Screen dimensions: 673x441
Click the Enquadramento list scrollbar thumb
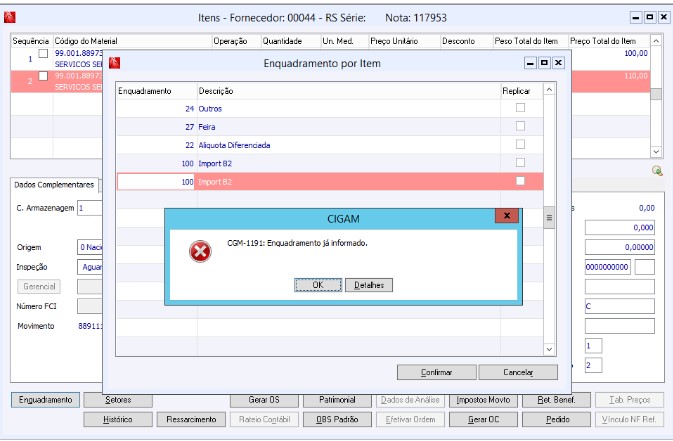point(549,217)
